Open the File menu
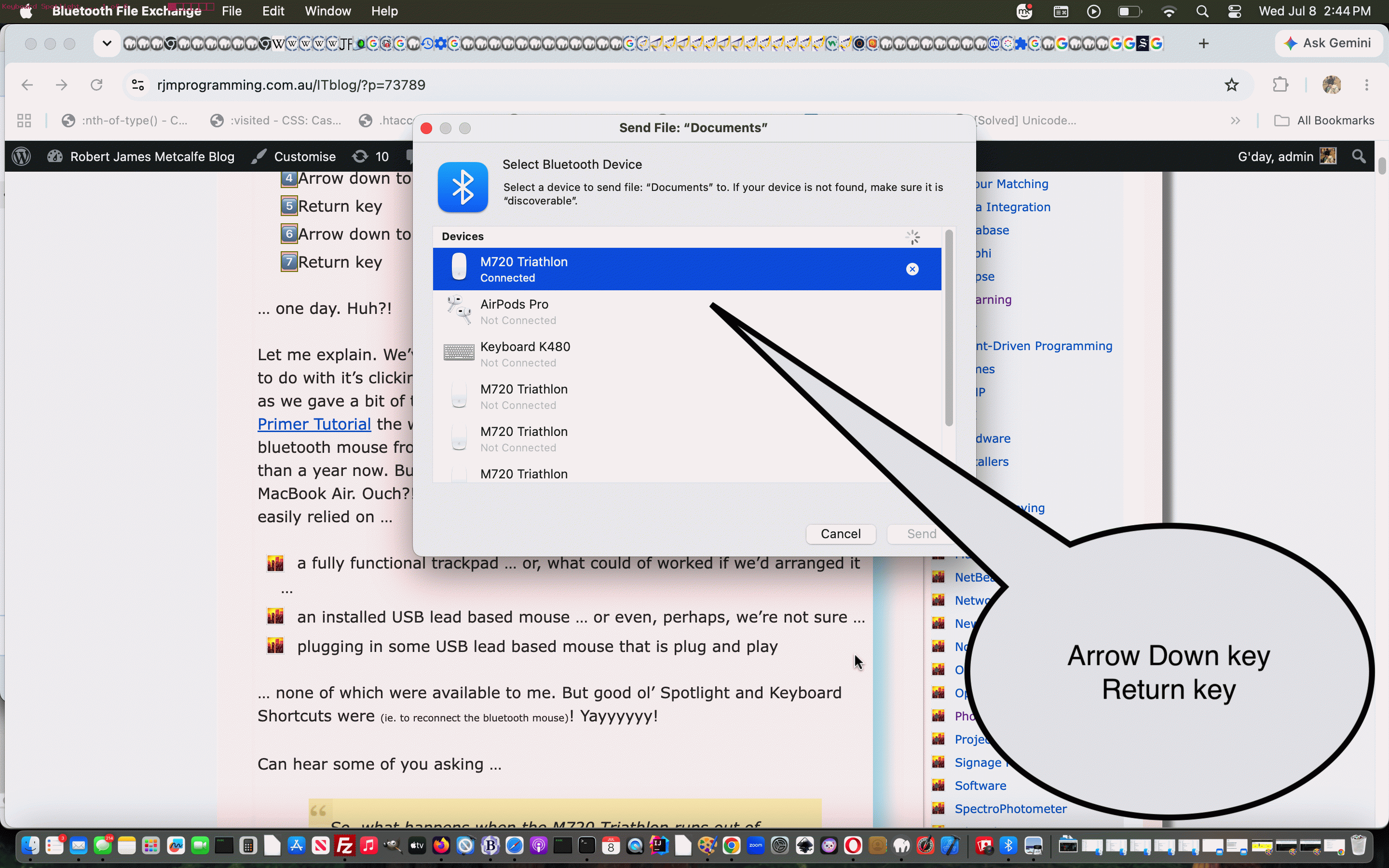 click(231, 11)
